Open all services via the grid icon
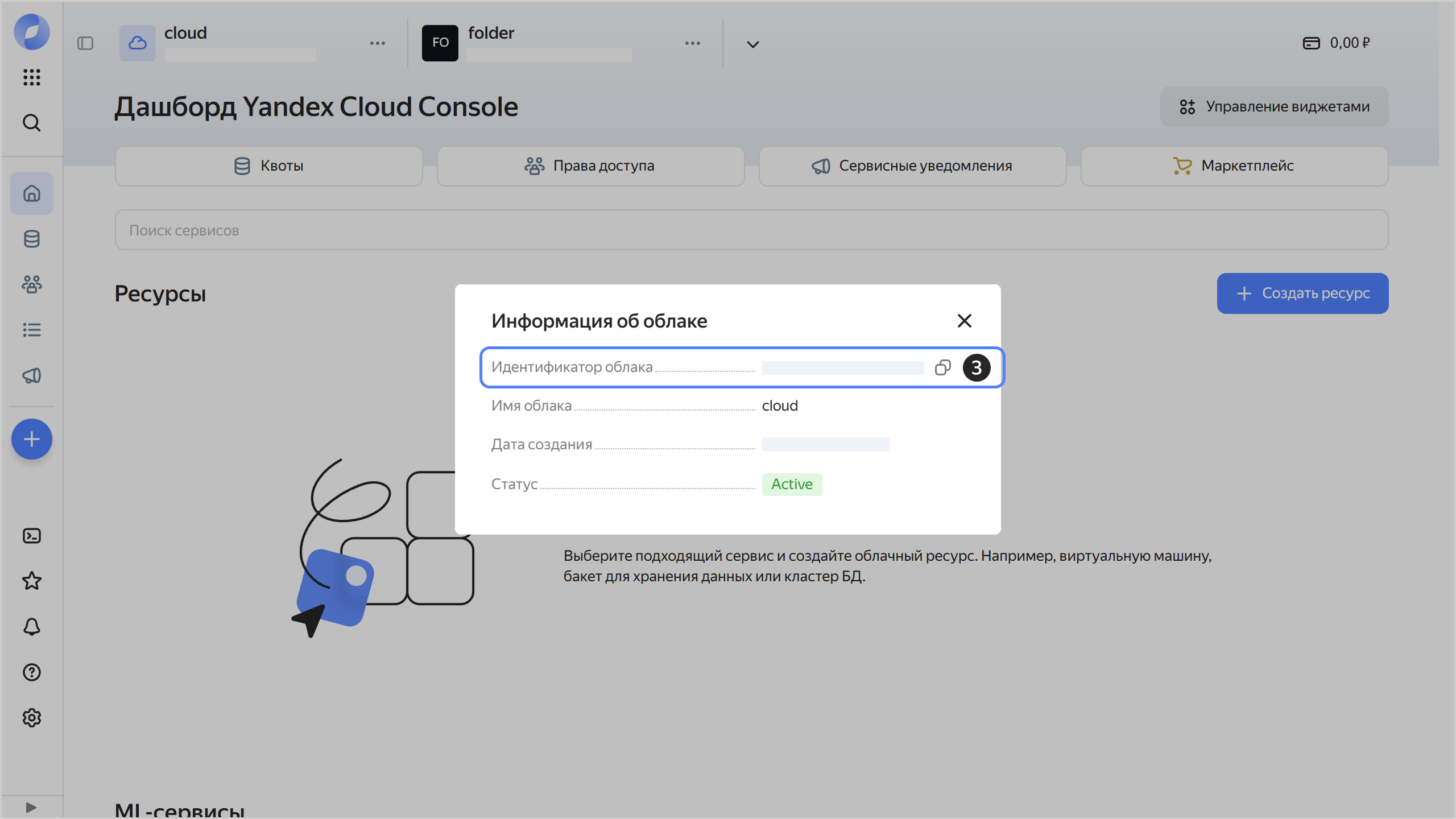 32,78
